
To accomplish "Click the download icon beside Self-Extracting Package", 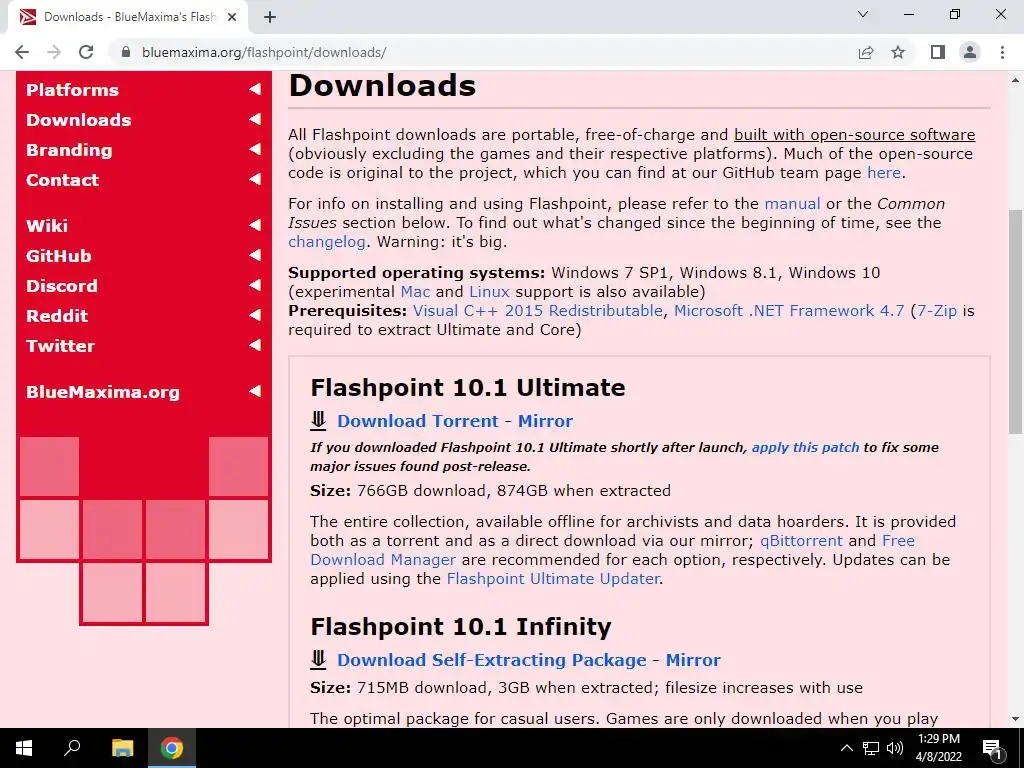I will point(318,660).
